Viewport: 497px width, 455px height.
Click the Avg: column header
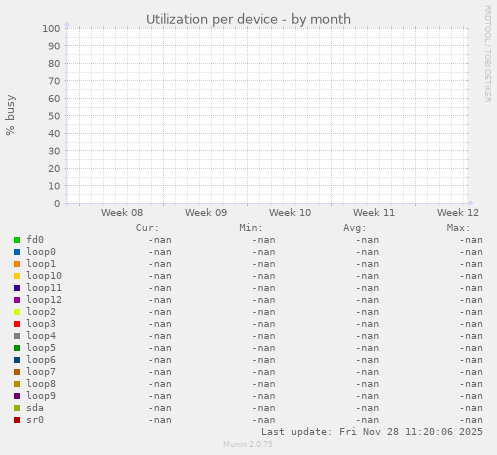(x=355, y=228)
